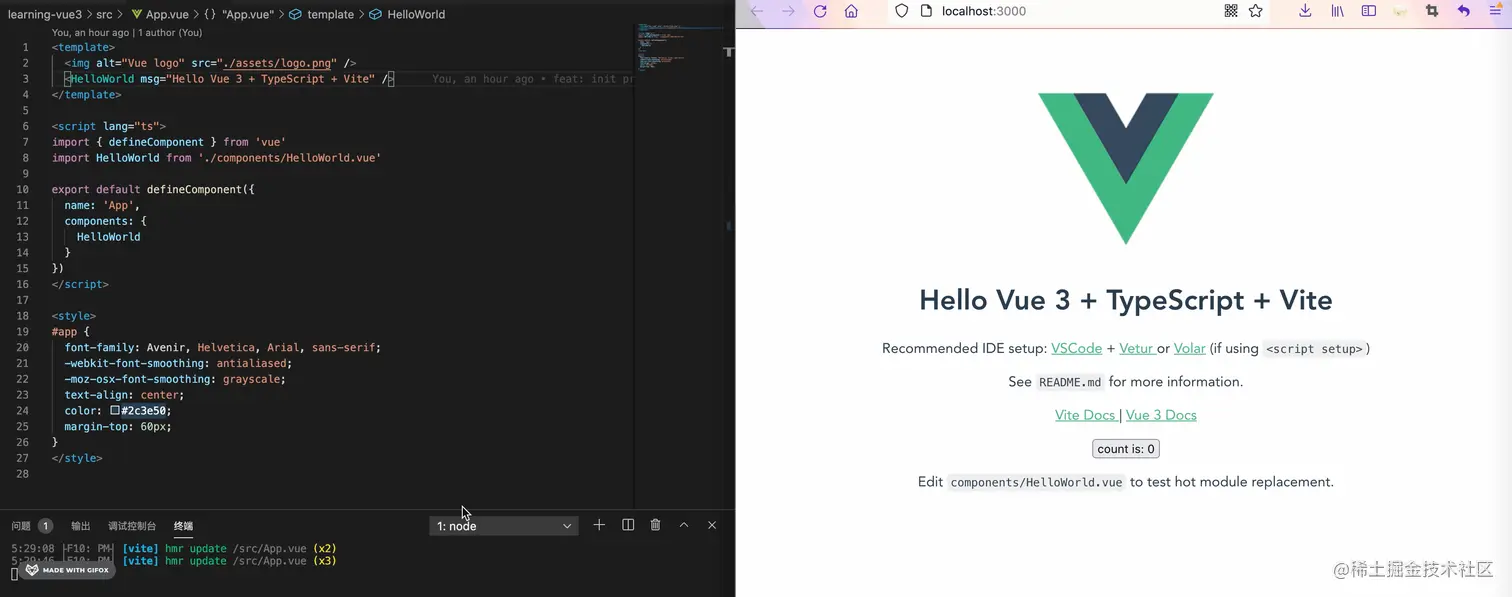Bookmark this page with star icon

point(1256,11)
